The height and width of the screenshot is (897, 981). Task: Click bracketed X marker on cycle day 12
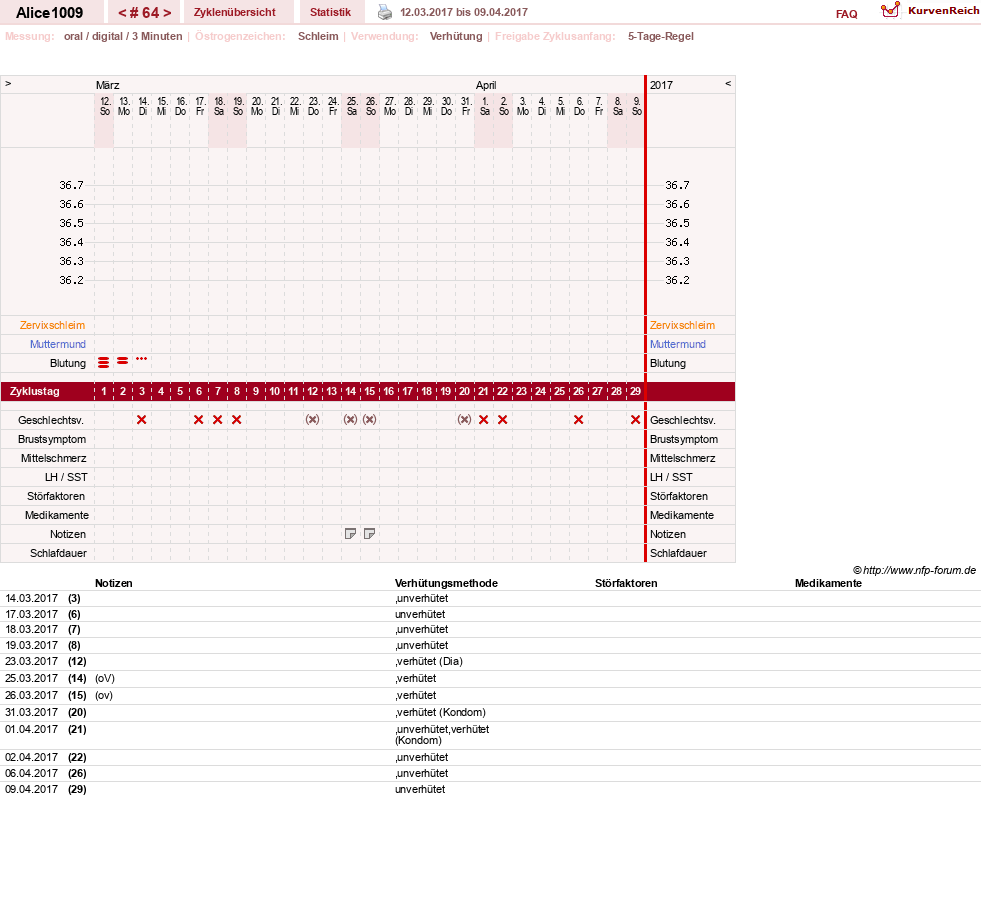(x=312, y=420)
